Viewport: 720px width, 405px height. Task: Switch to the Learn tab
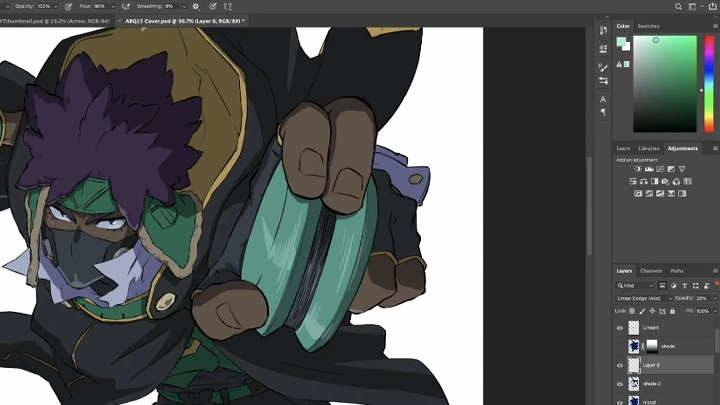point(623,148)
